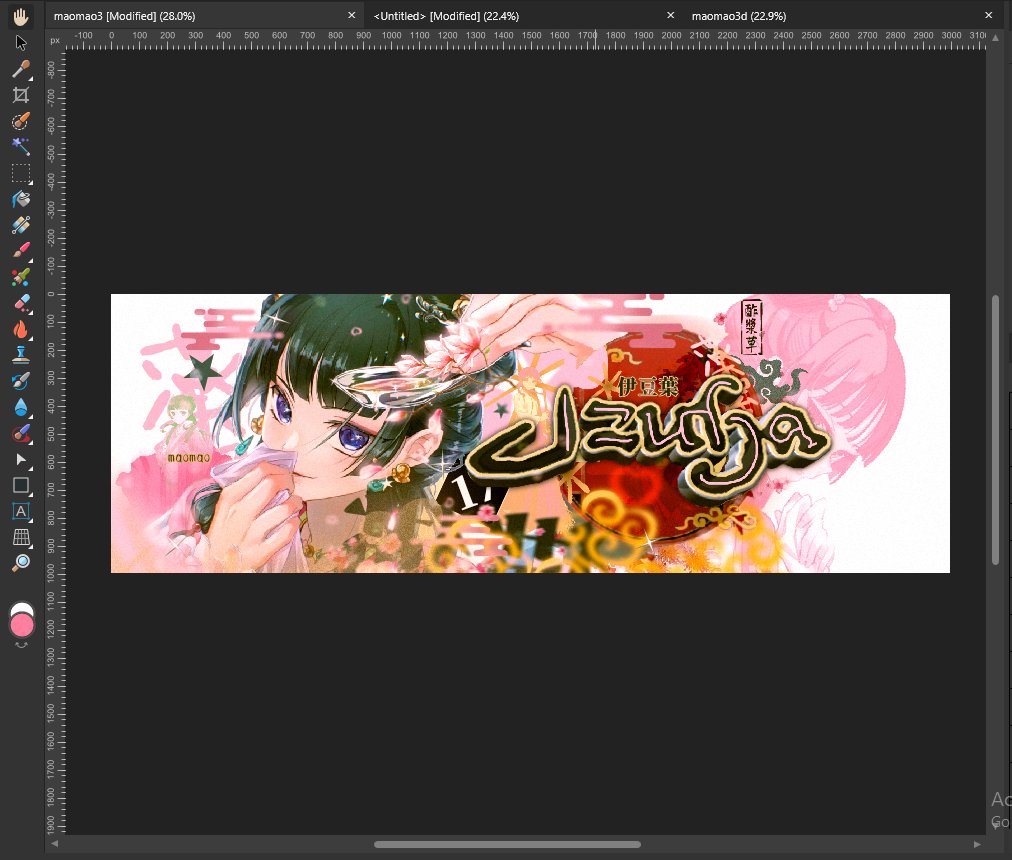Select the Flood Select magic wand

coord(21,147)
